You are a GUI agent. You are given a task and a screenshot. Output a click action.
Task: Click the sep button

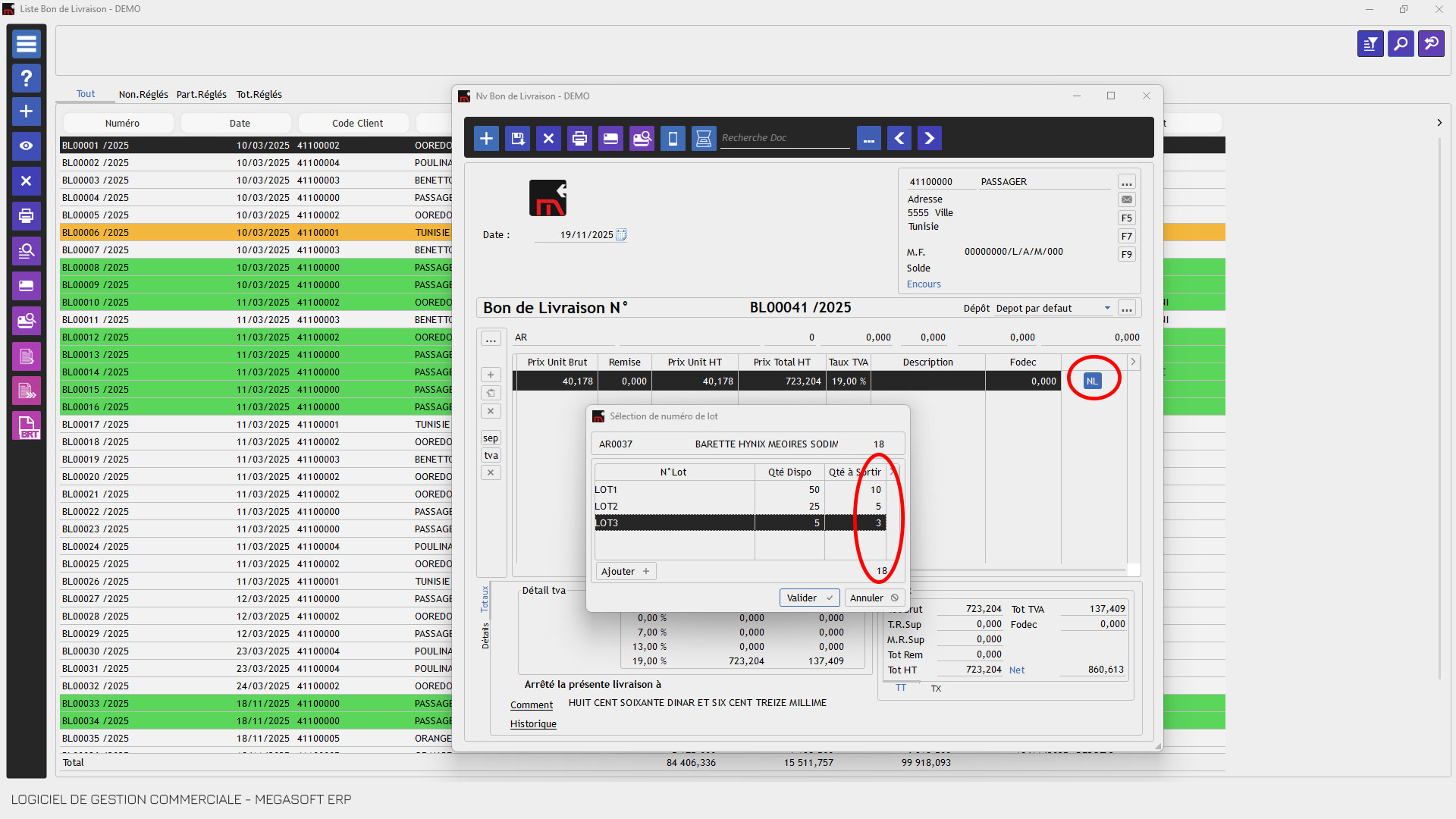(491, 438)
